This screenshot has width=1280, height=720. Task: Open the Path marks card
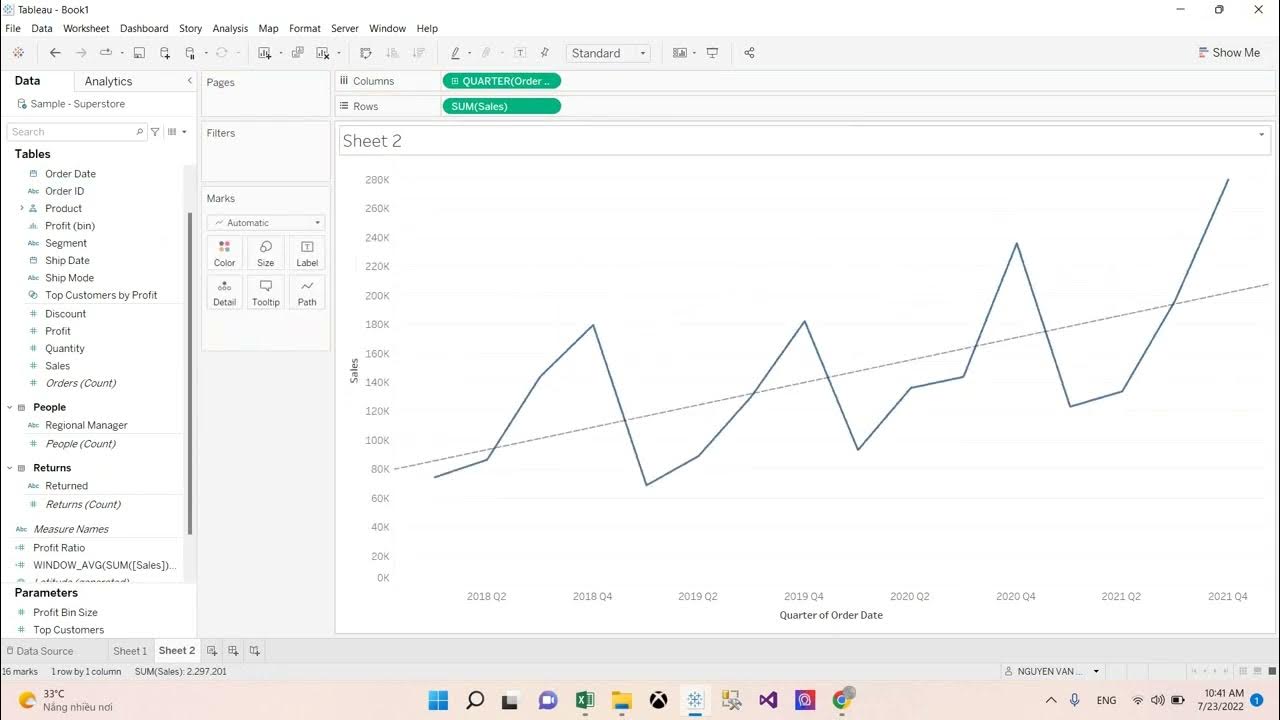307,292
